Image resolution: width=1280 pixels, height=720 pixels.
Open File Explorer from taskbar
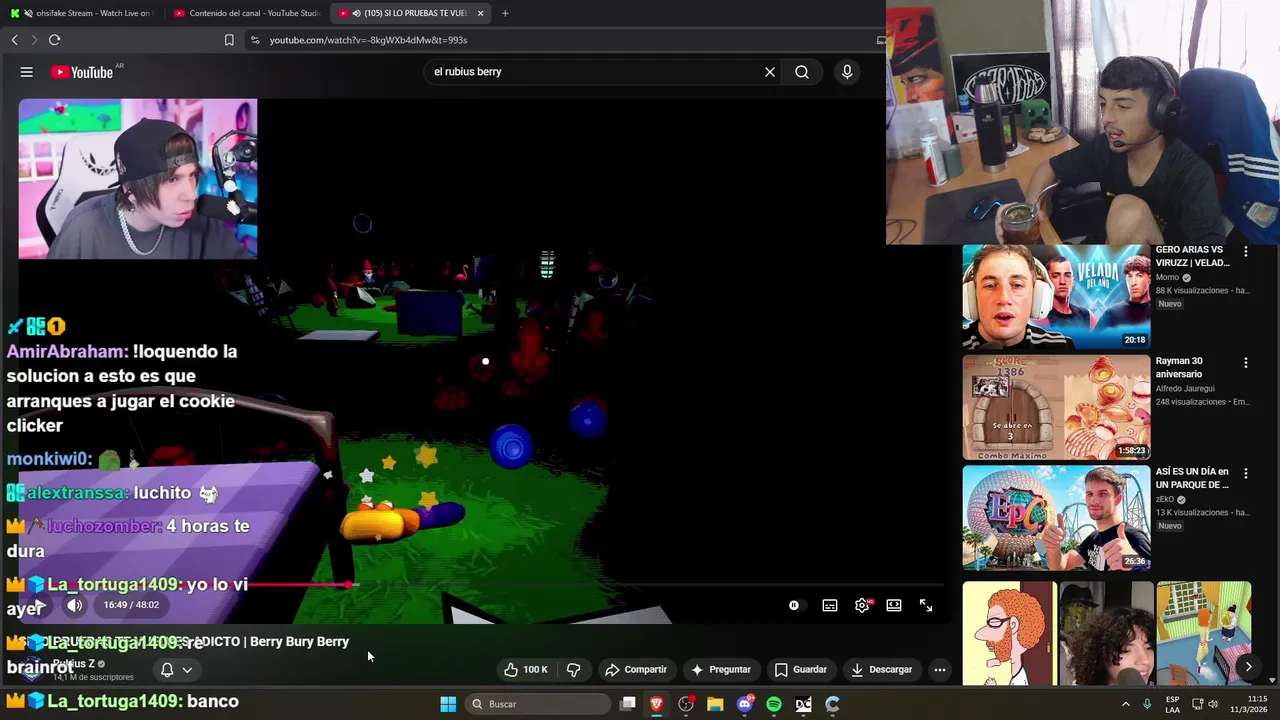pyautogui.click(x=715, y=704)
